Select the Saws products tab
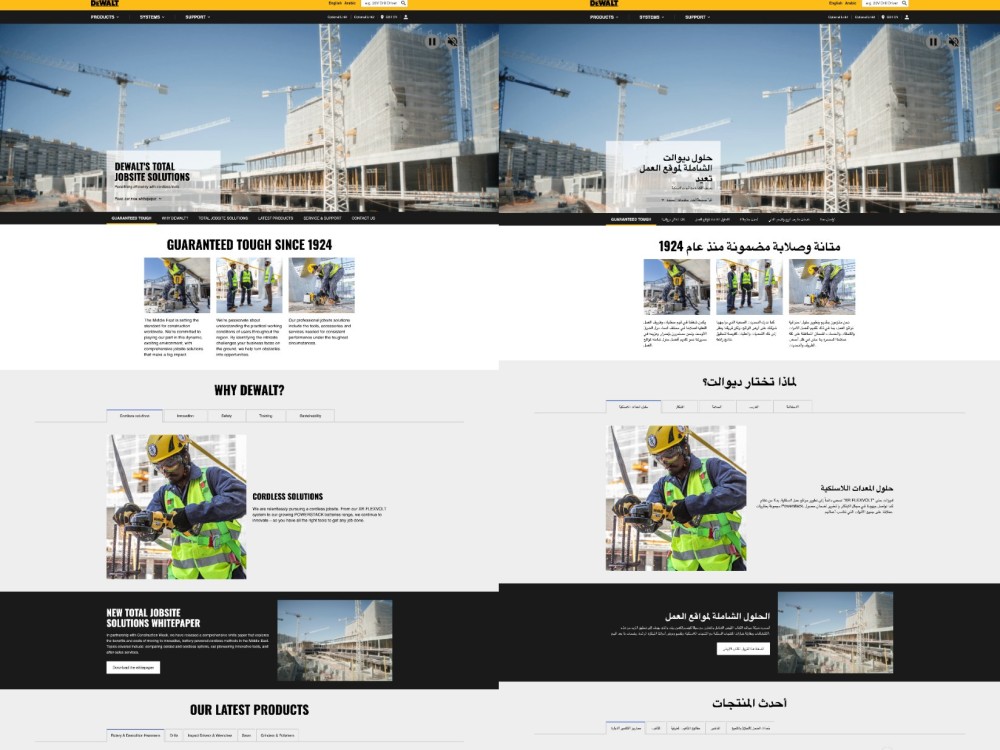This screenshot has width=1000, height=750. coord(246,735)
